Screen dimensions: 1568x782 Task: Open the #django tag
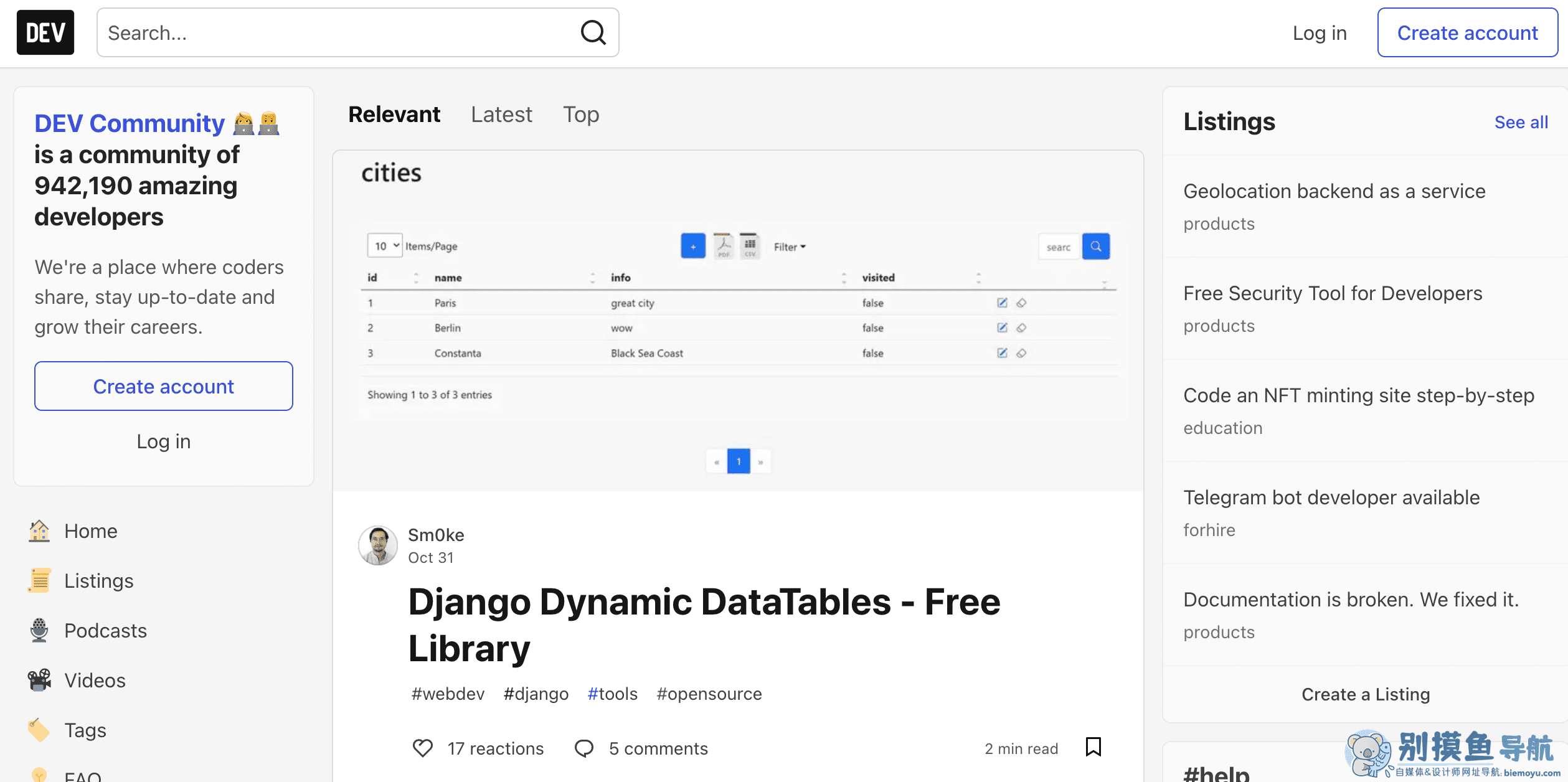click(536, 693)
